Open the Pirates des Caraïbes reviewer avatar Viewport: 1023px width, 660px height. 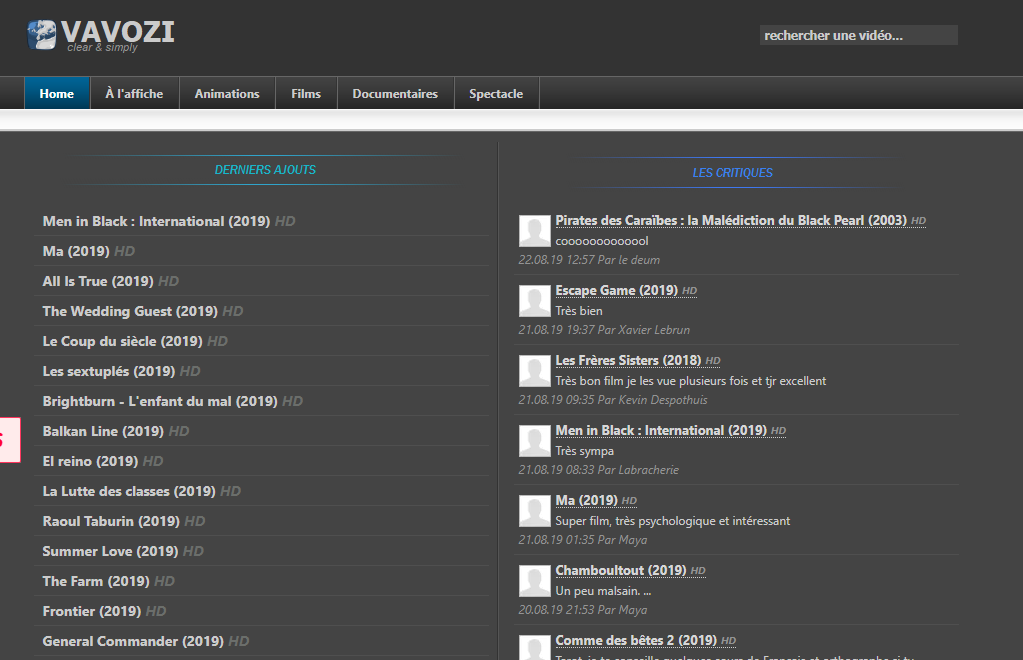534,231
